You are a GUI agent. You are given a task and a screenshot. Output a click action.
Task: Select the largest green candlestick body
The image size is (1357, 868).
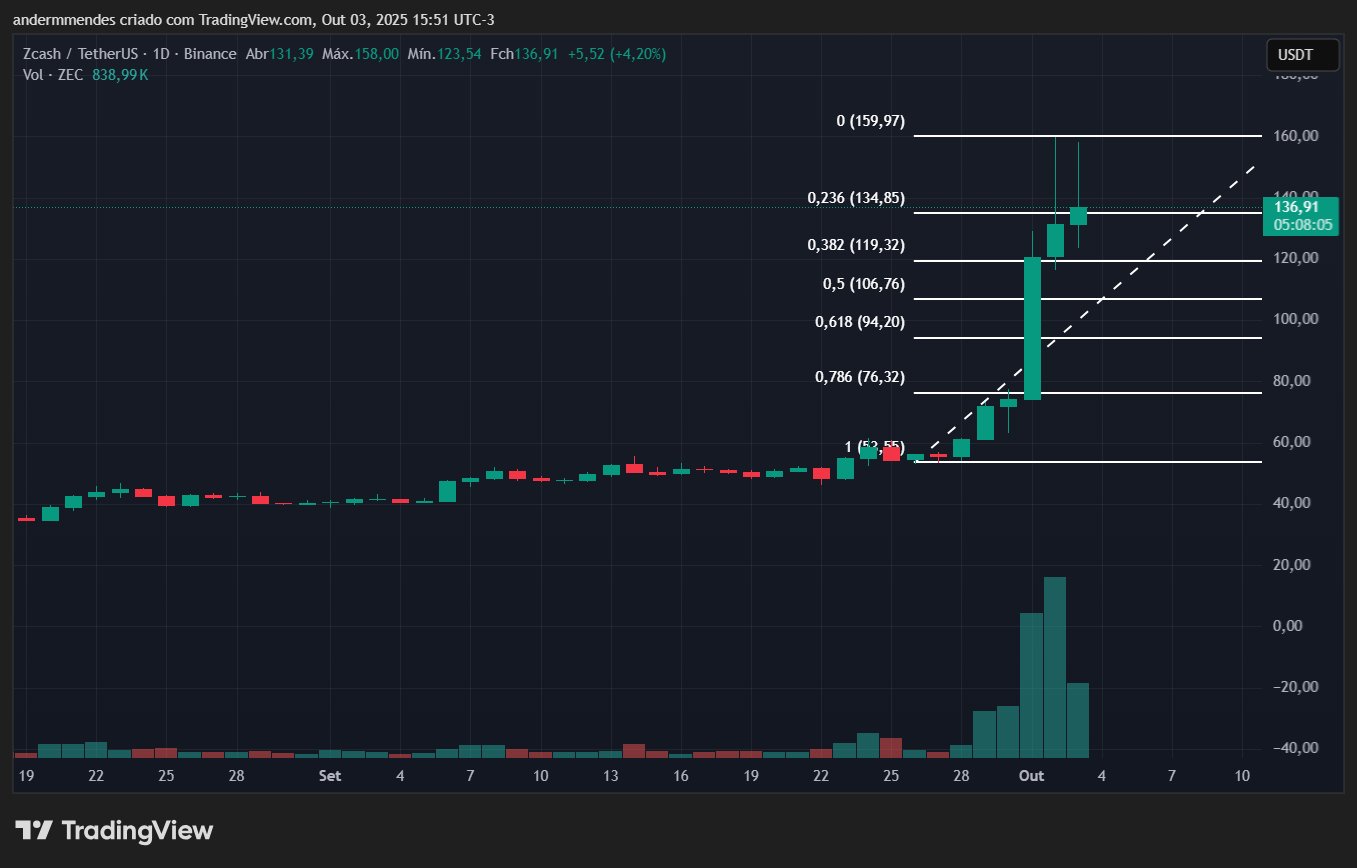click(x=1032, y=328)
